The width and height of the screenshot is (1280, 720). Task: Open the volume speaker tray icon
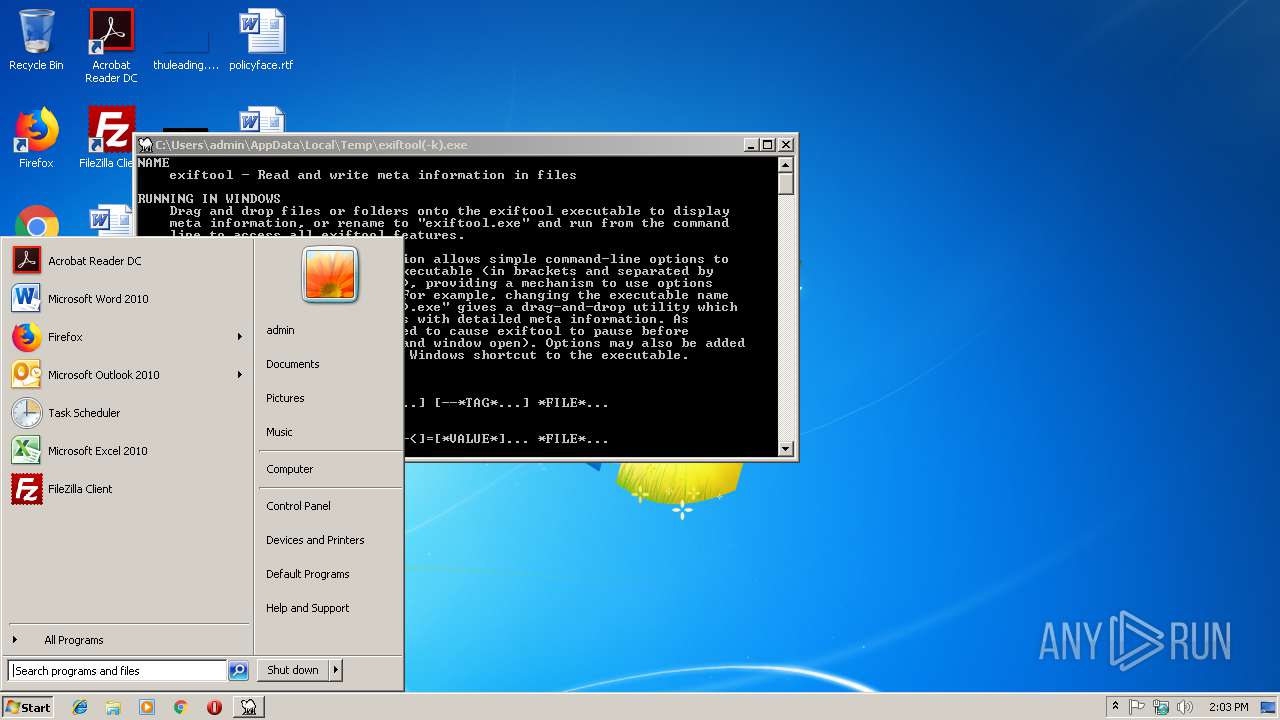point(1185,707)
